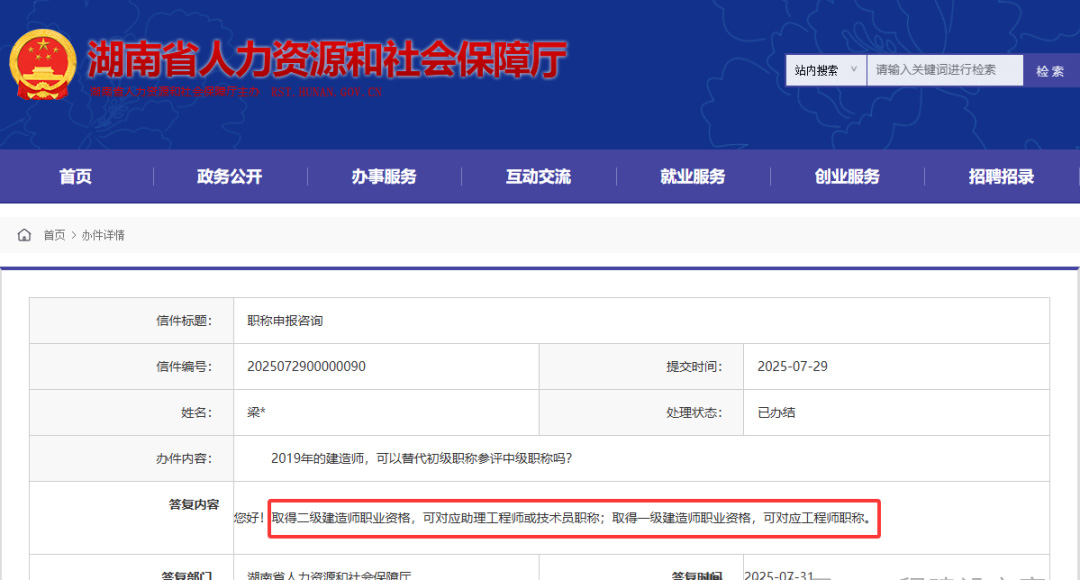Image resolution: width=1080 pixels, height=580 pixels.
Task: Click the letter number 2025072900000090
Action: [306, 366]
